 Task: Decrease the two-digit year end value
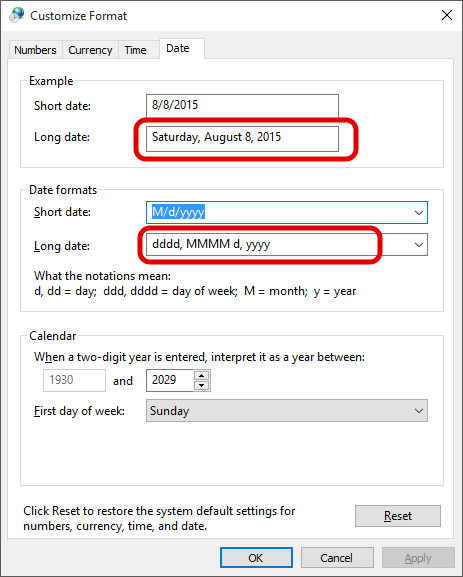[201, 385]
